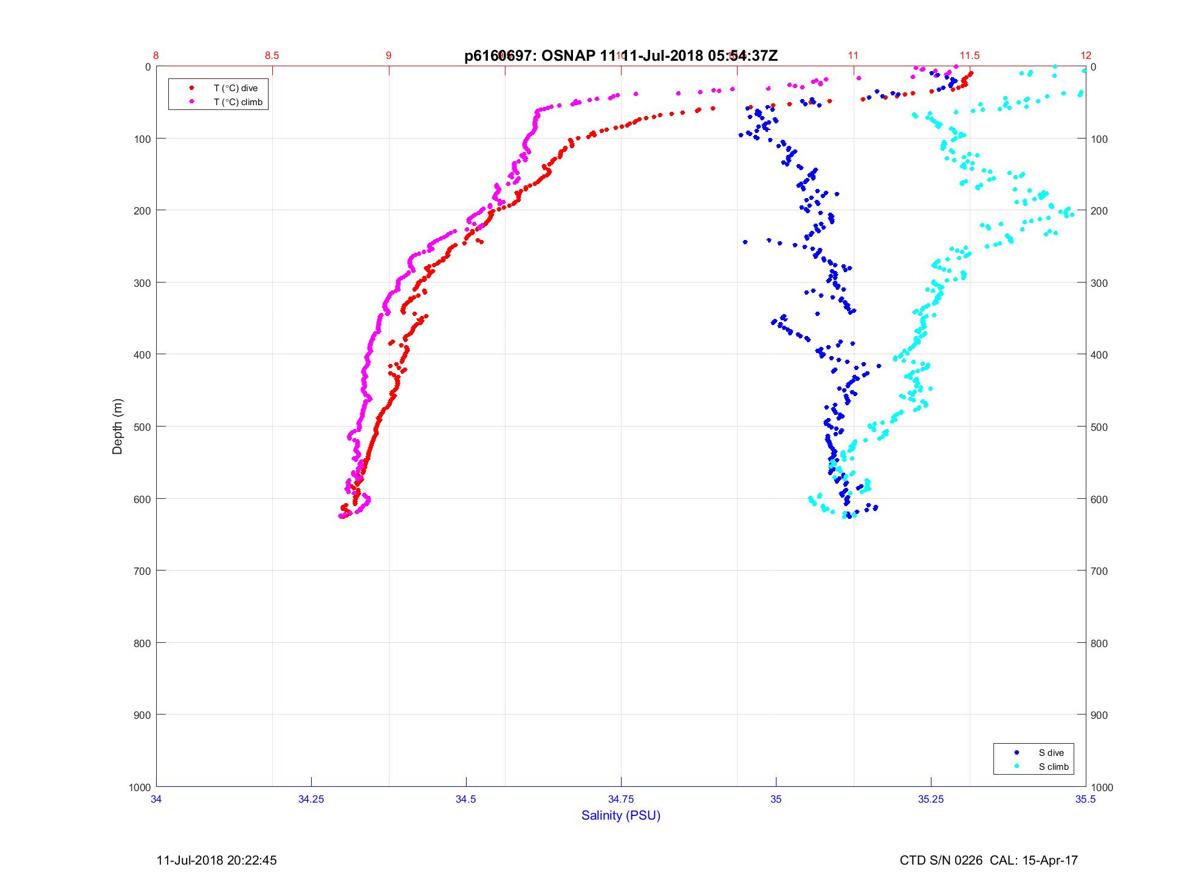1200x885 pixels.
Task: Click the '34.25' salinity tick label
Action: coord(311,799)
